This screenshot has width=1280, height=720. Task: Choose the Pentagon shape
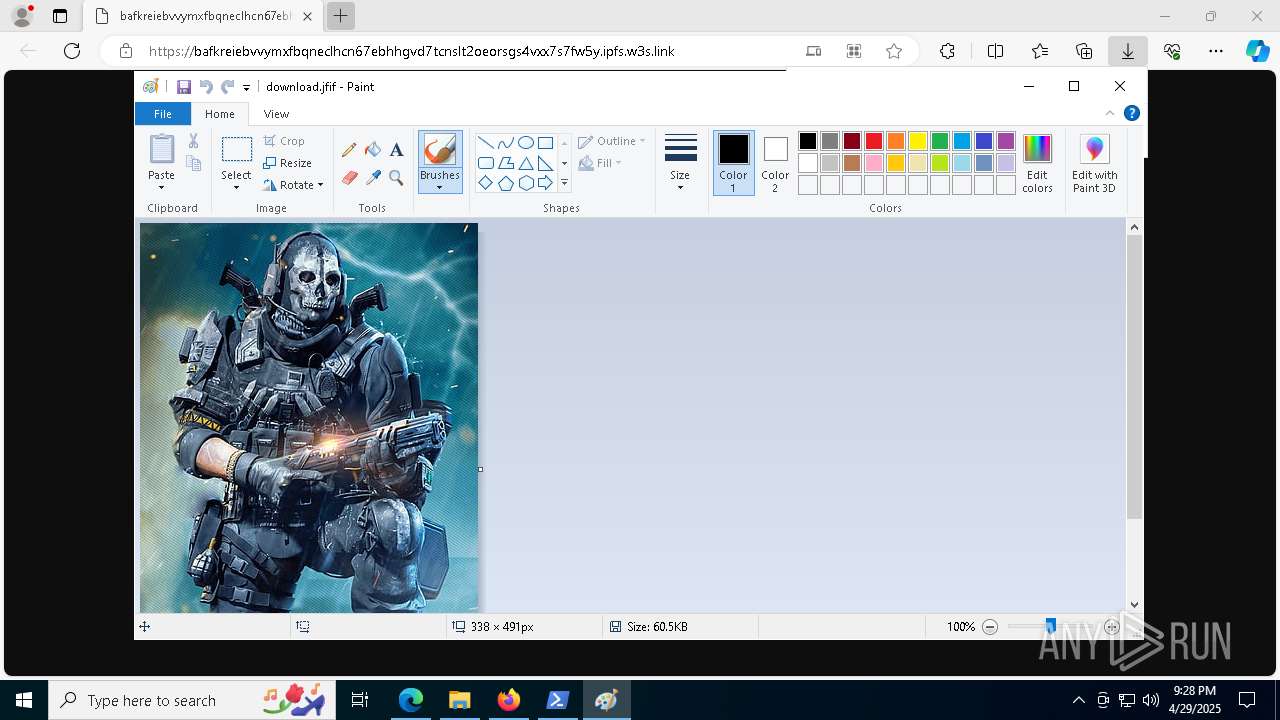[505, 183]
